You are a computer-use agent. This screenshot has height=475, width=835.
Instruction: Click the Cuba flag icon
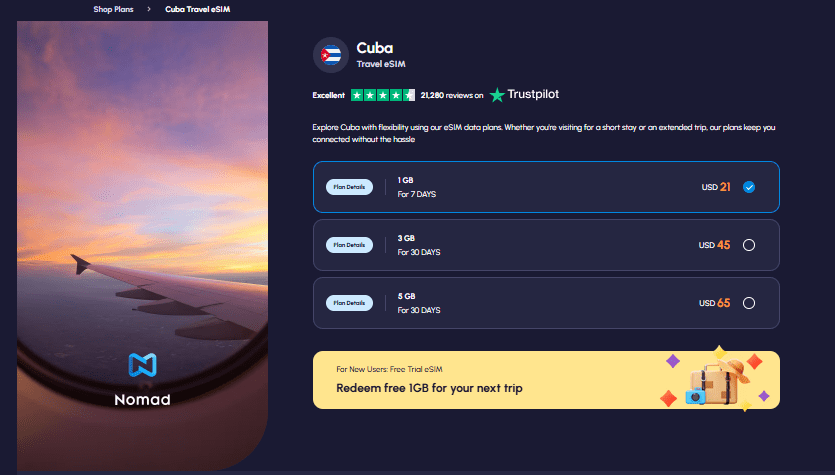point(331,54)
